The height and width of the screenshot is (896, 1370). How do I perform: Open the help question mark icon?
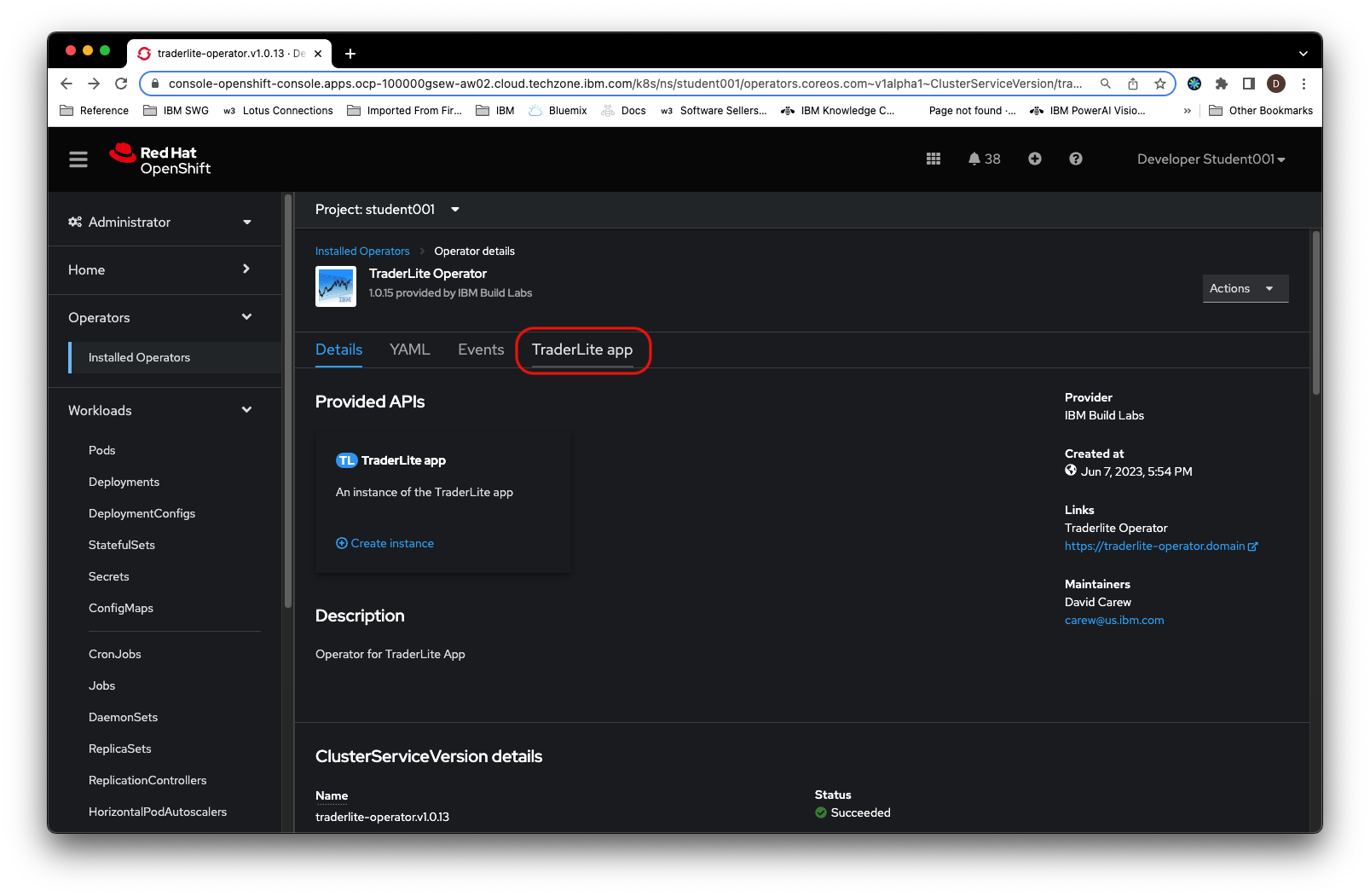[1076, 159]
